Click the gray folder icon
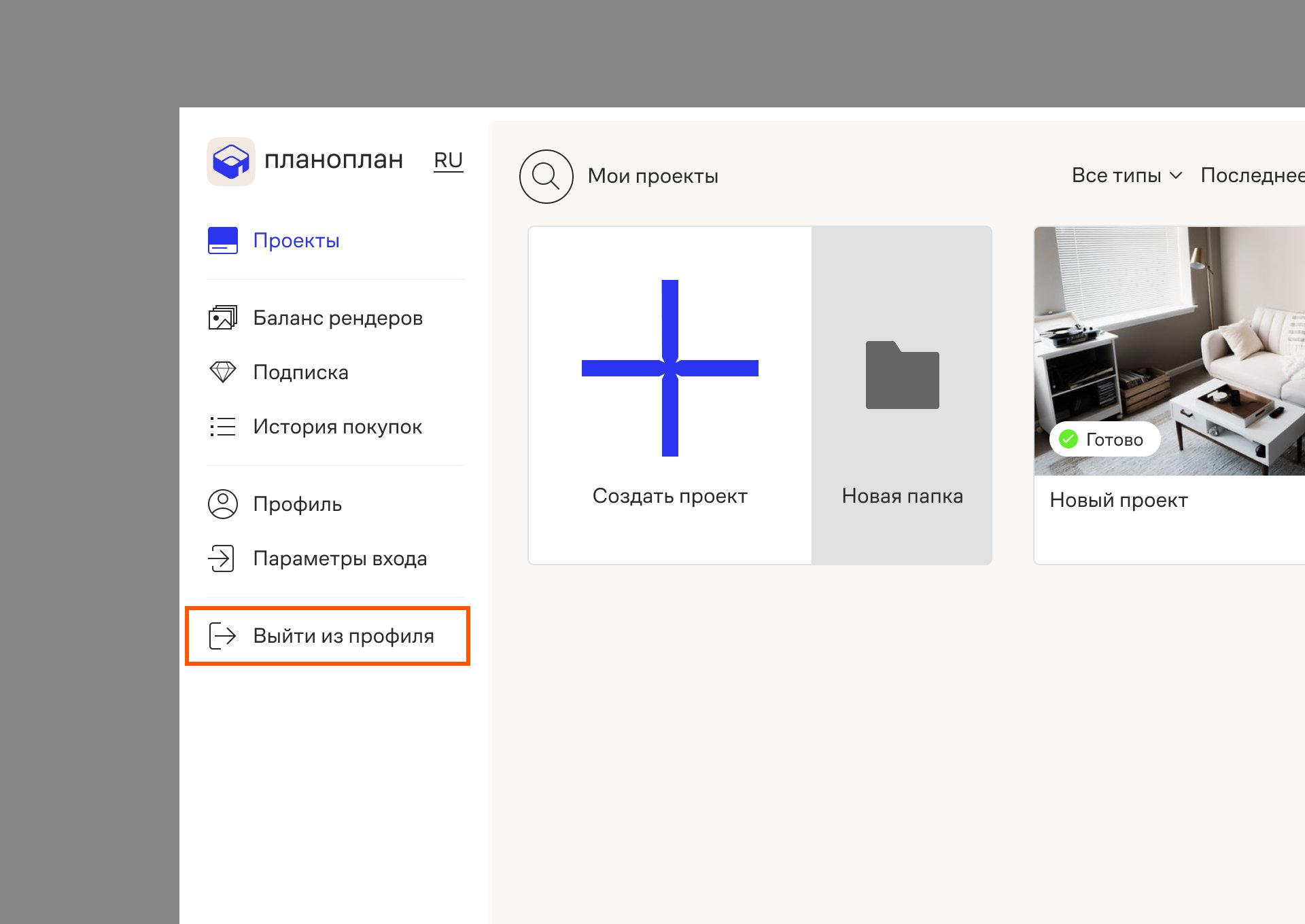The image size is (1305, 924). tap(902, 375)
